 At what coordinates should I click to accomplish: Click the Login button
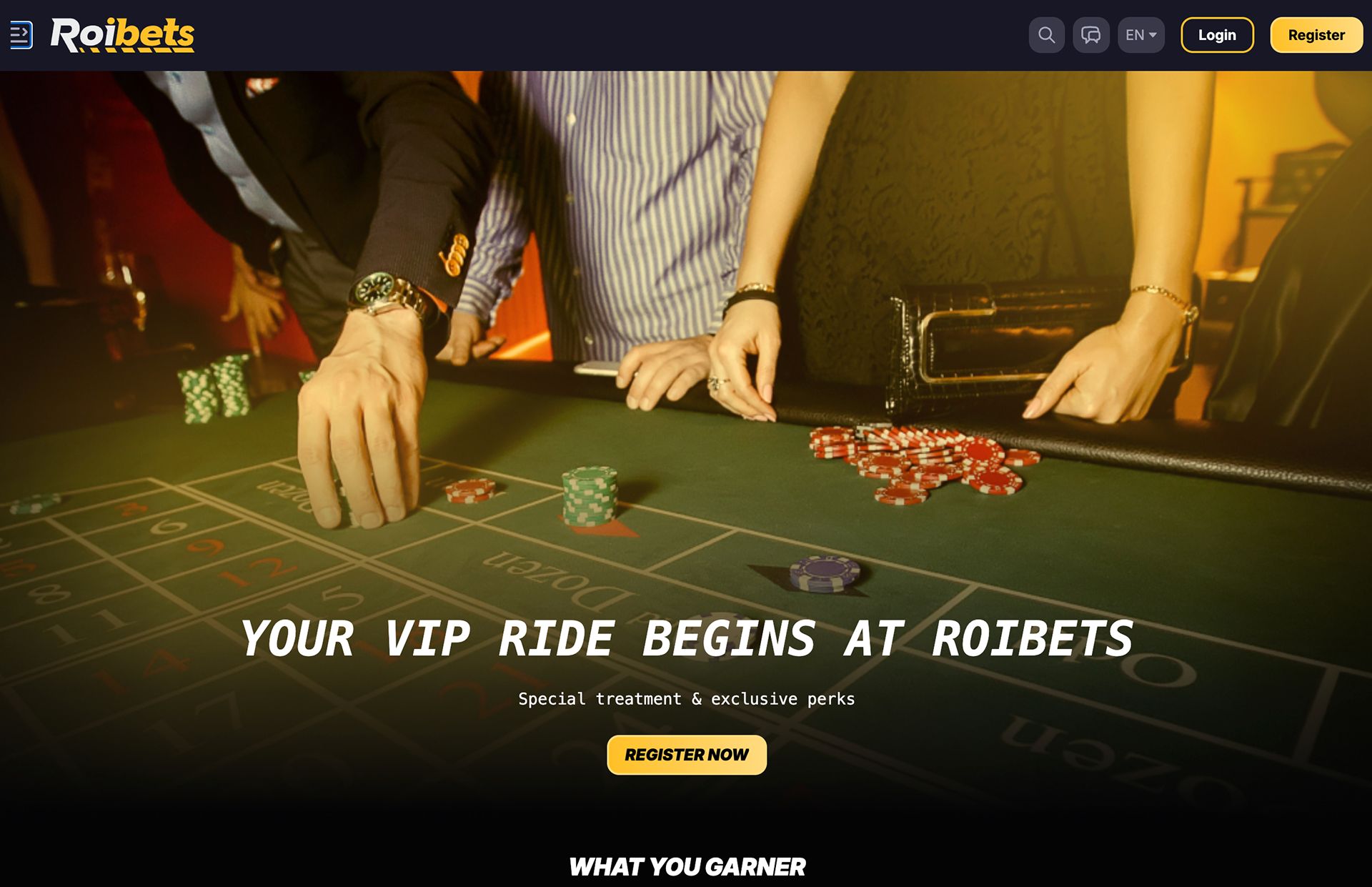[x=1217, y=35]
